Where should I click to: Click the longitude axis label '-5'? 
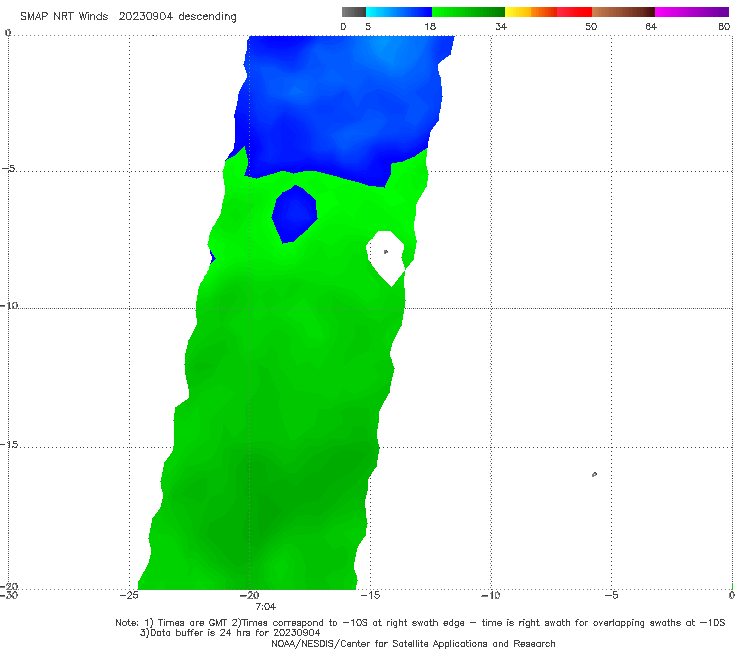[611, 595]
